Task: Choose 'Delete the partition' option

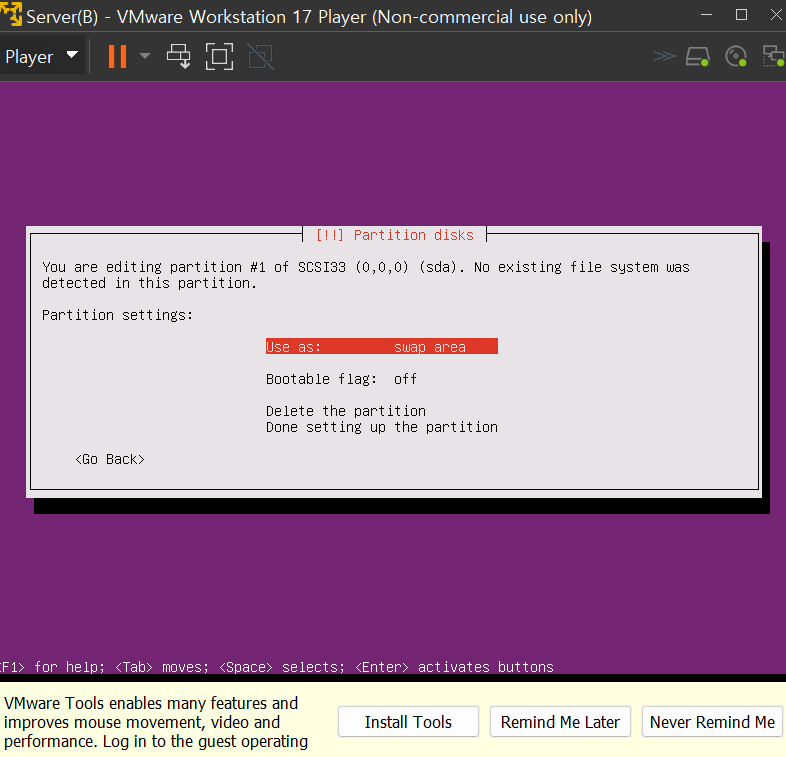Action: point(346,411)
